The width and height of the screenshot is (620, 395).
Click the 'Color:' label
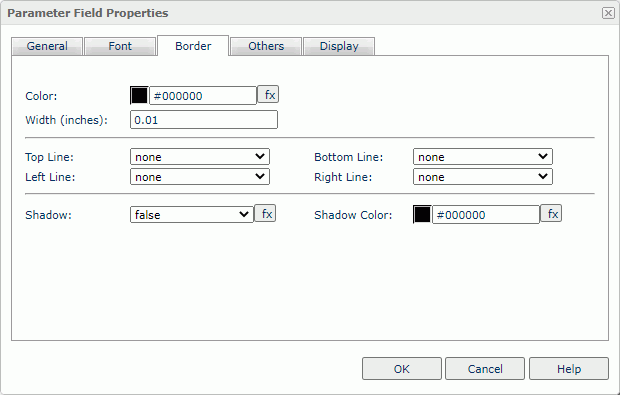[x=41, y=96]
